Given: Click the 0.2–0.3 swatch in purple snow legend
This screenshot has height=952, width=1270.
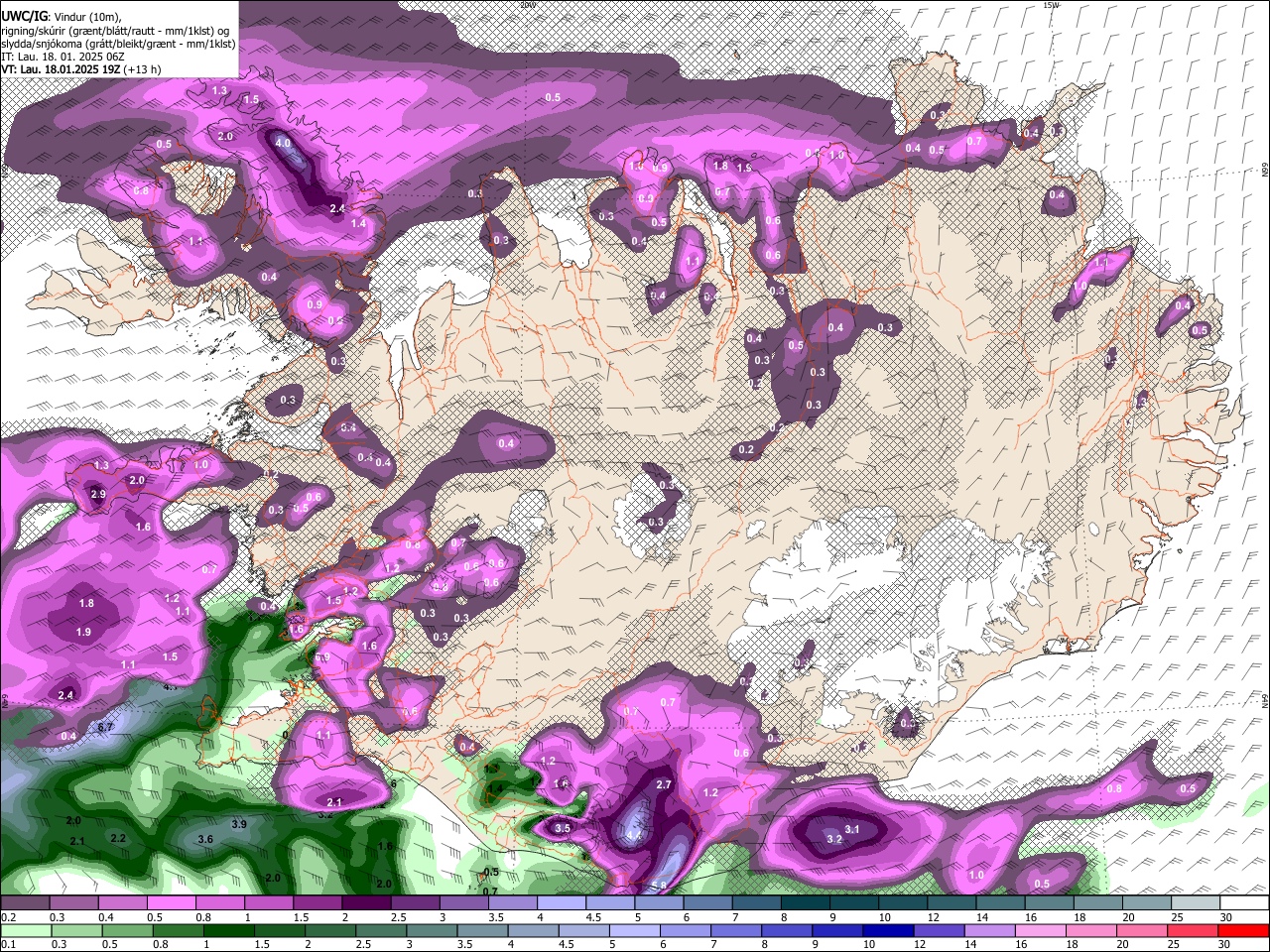Looking at the screenshot, I should point(25,902).
